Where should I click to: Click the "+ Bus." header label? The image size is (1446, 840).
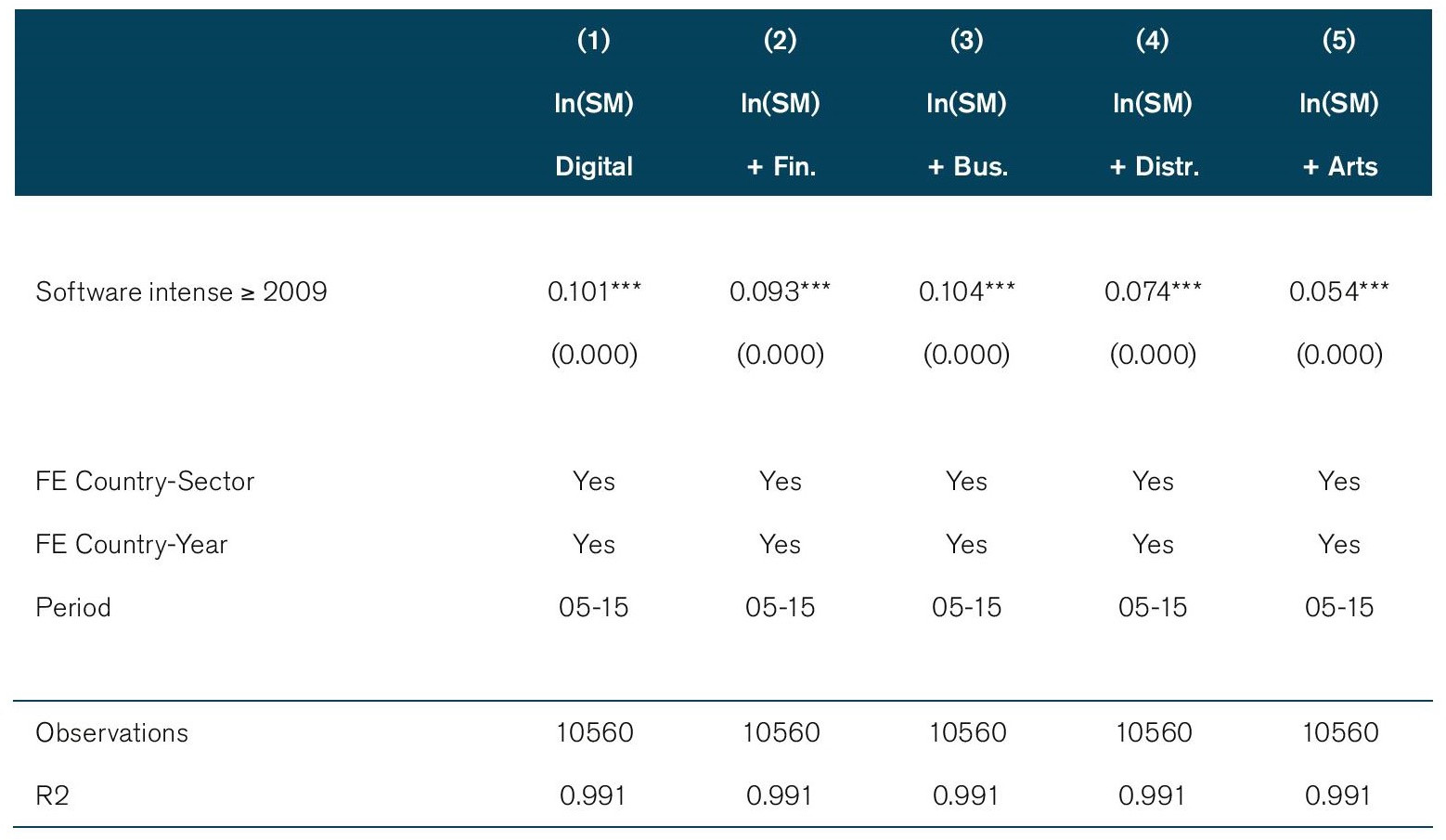point(967,166)
